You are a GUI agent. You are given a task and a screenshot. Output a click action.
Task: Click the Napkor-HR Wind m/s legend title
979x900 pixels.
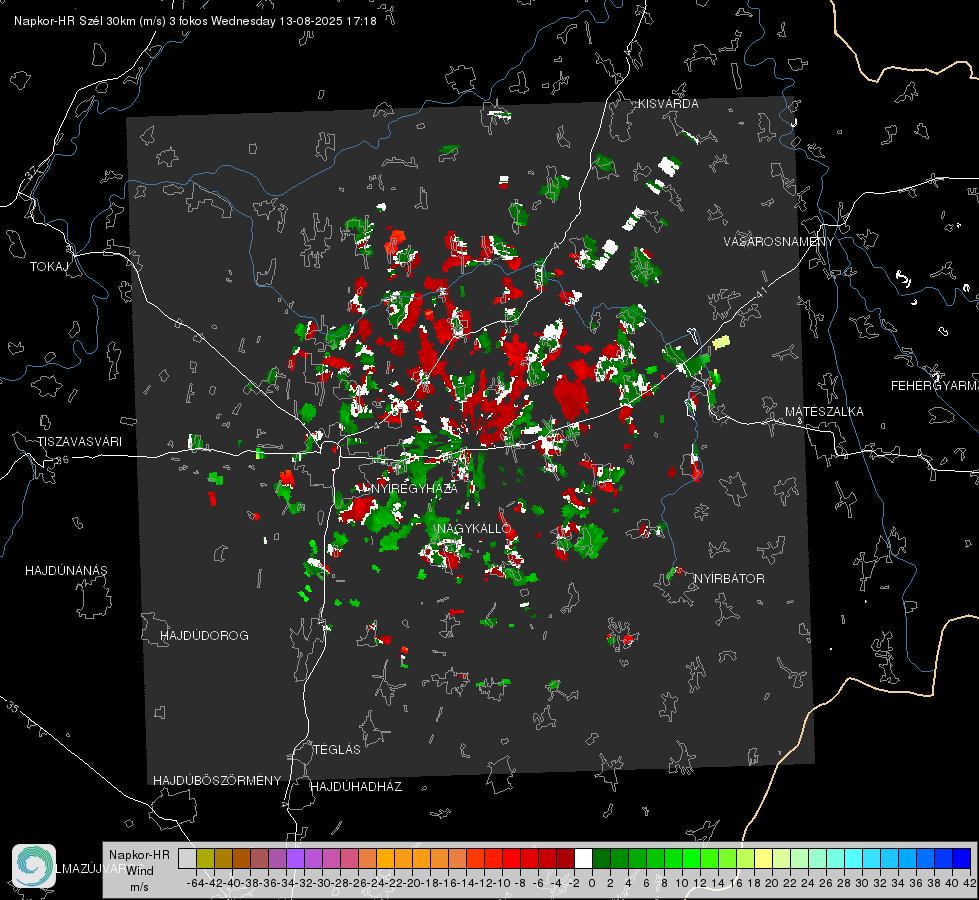tap(139, 870)
